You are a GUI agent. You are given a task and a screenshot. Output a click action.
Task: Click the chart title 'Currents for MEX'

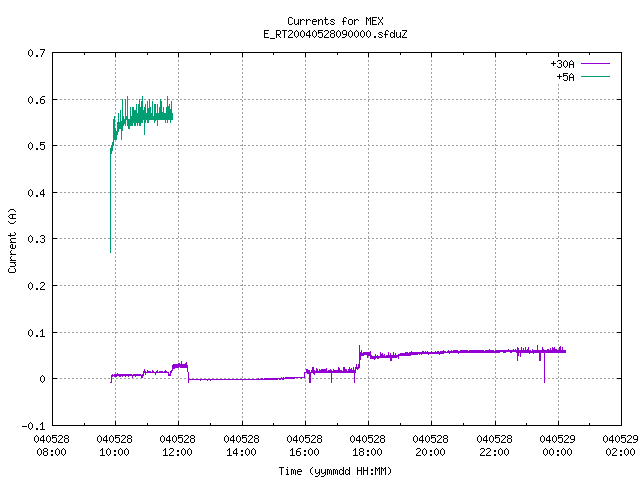(335, 21)
